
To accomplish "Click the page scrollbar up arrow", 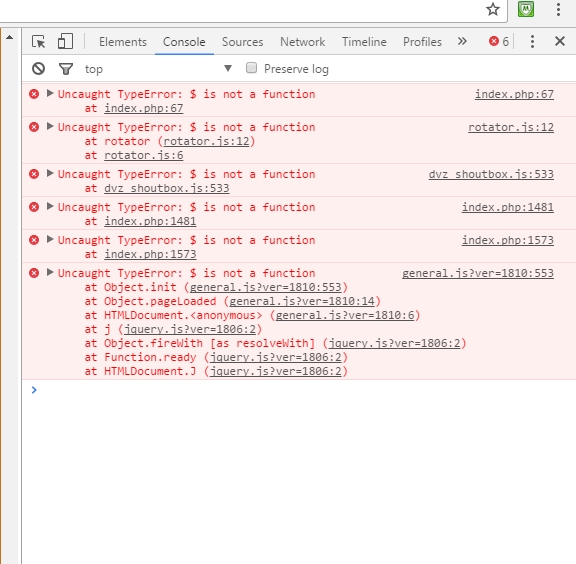I will pos(10,37).
